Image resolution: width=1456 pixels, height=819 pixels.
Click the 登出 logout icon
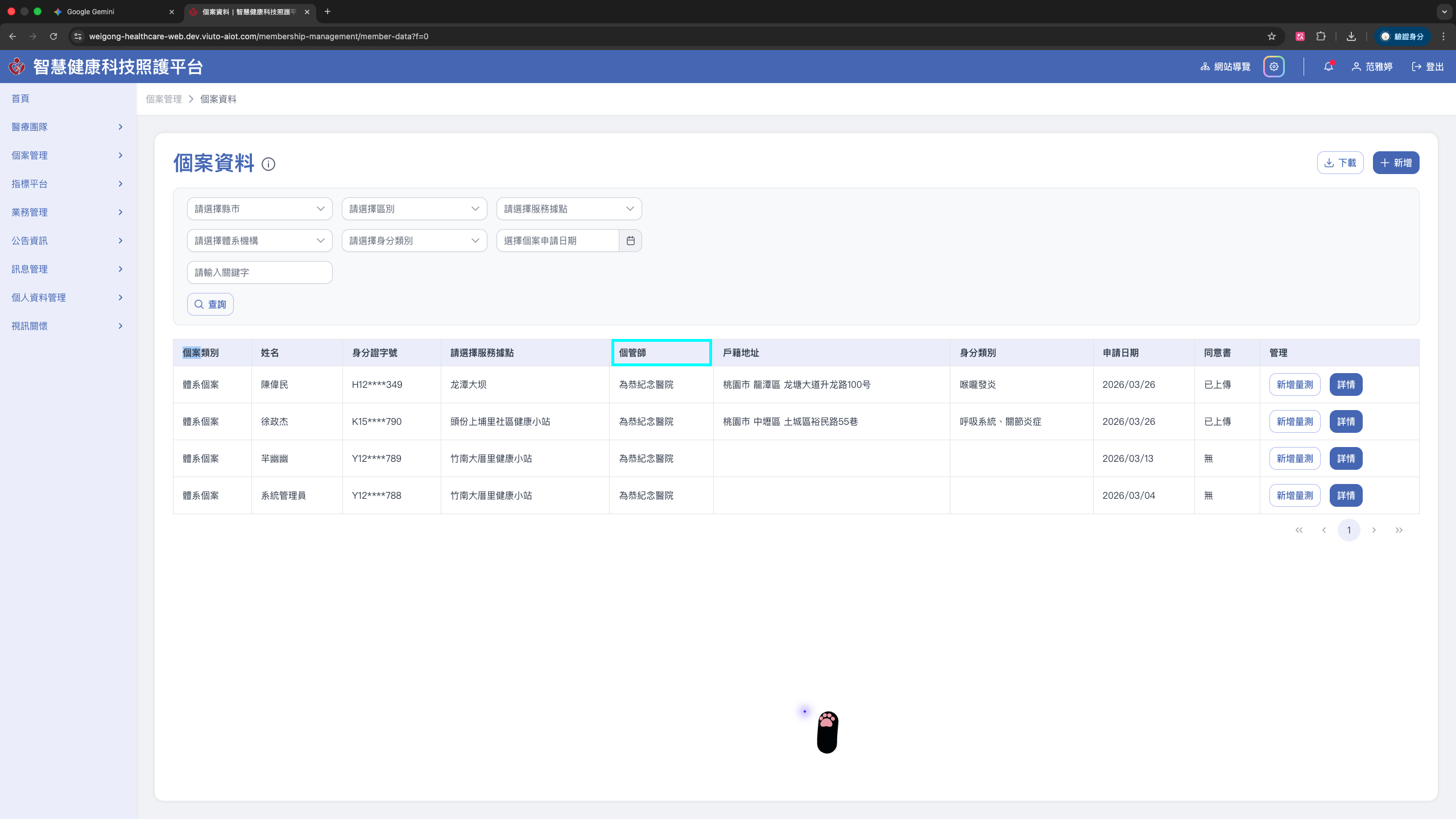(1417, 67)
